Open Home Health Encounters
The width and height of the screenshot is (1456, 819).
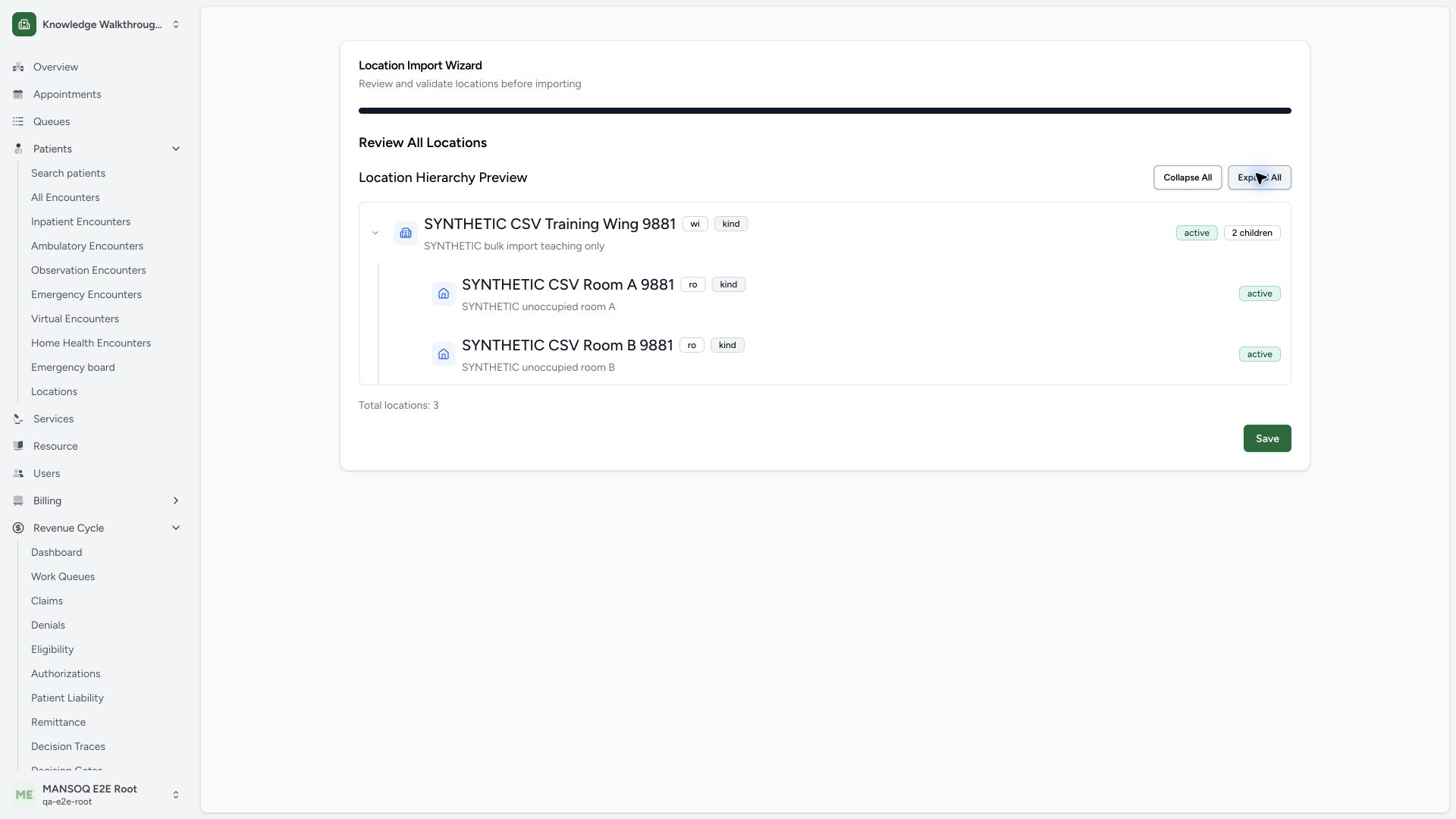coord(91,343)
